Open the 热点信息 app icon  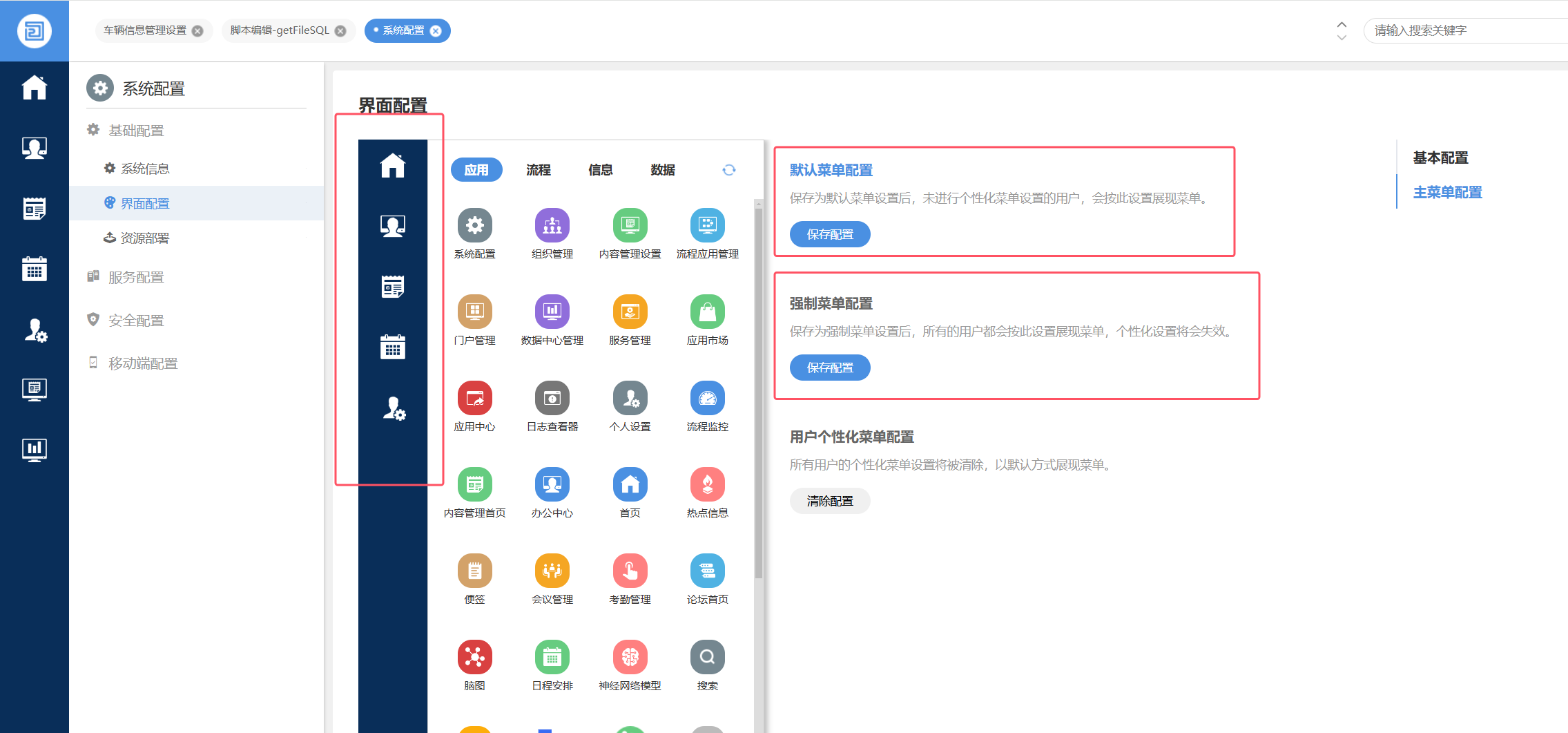tap(707, 485)
